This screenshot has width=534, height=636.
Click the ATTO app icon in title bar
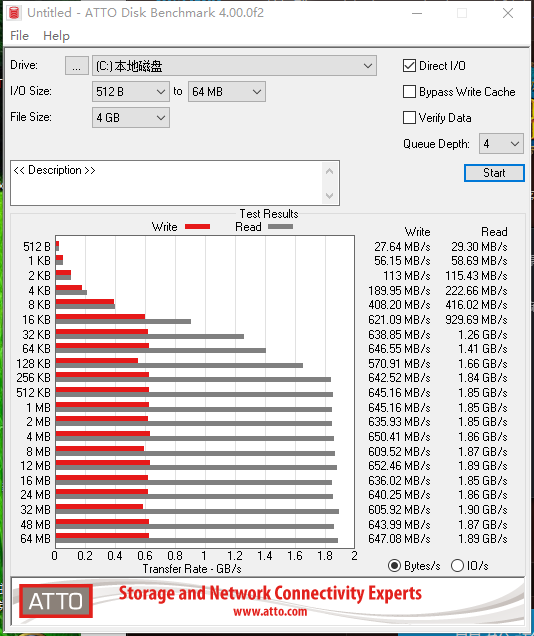14,13
